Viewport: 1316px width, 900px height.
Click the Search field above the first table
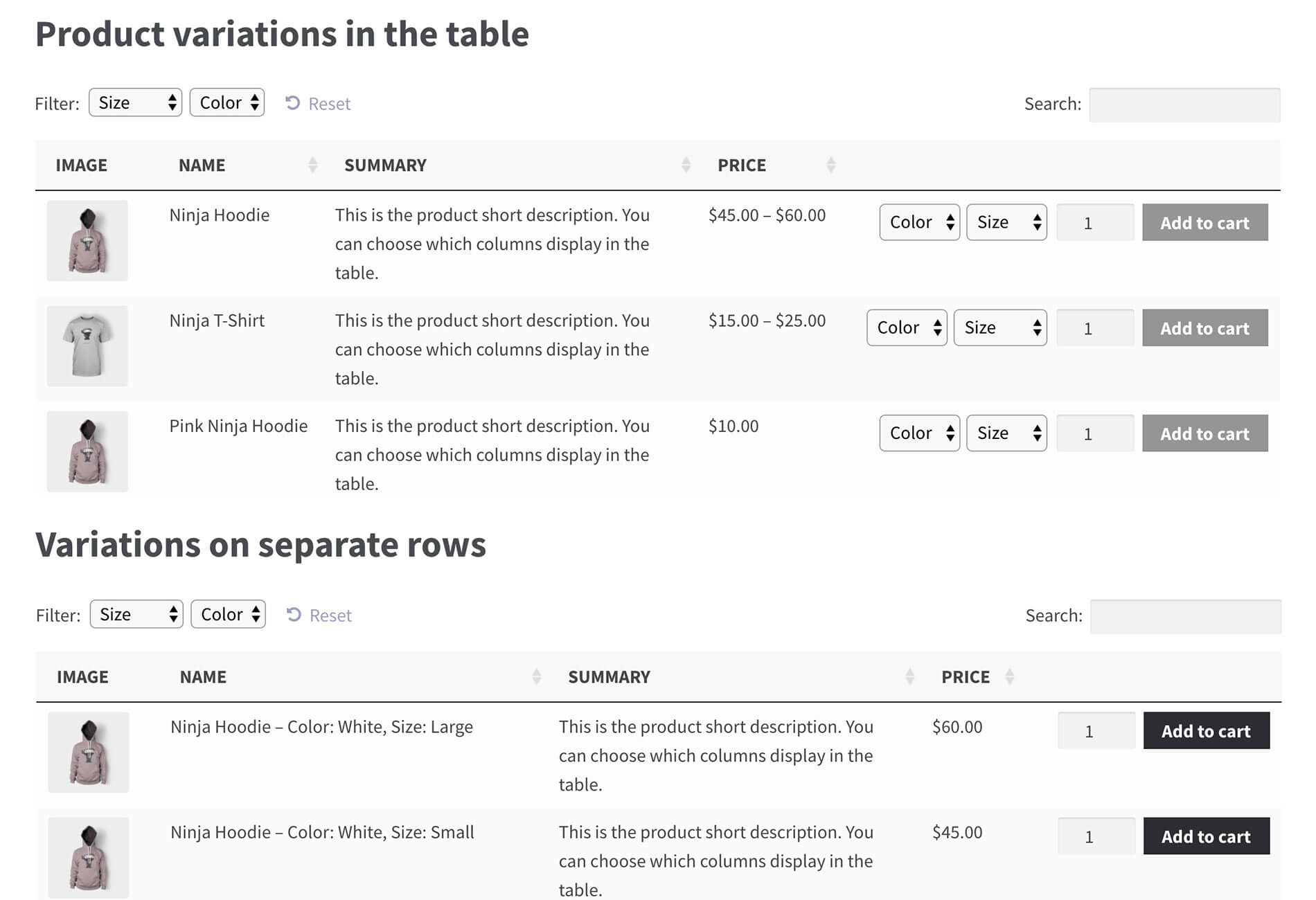coord(1184,105)
